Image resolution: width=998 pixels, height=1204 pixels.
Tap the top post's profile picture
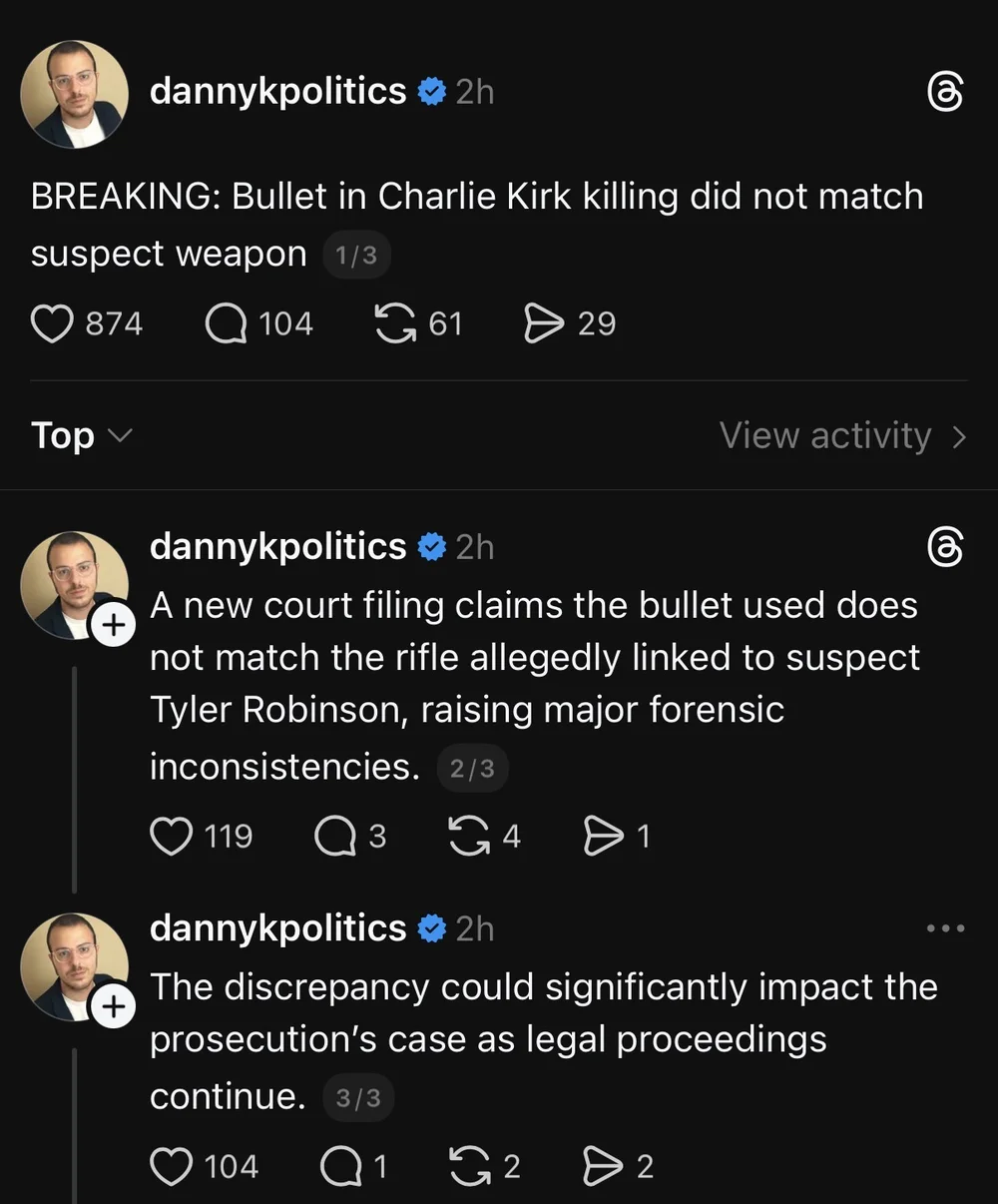[x=75, y=92]
